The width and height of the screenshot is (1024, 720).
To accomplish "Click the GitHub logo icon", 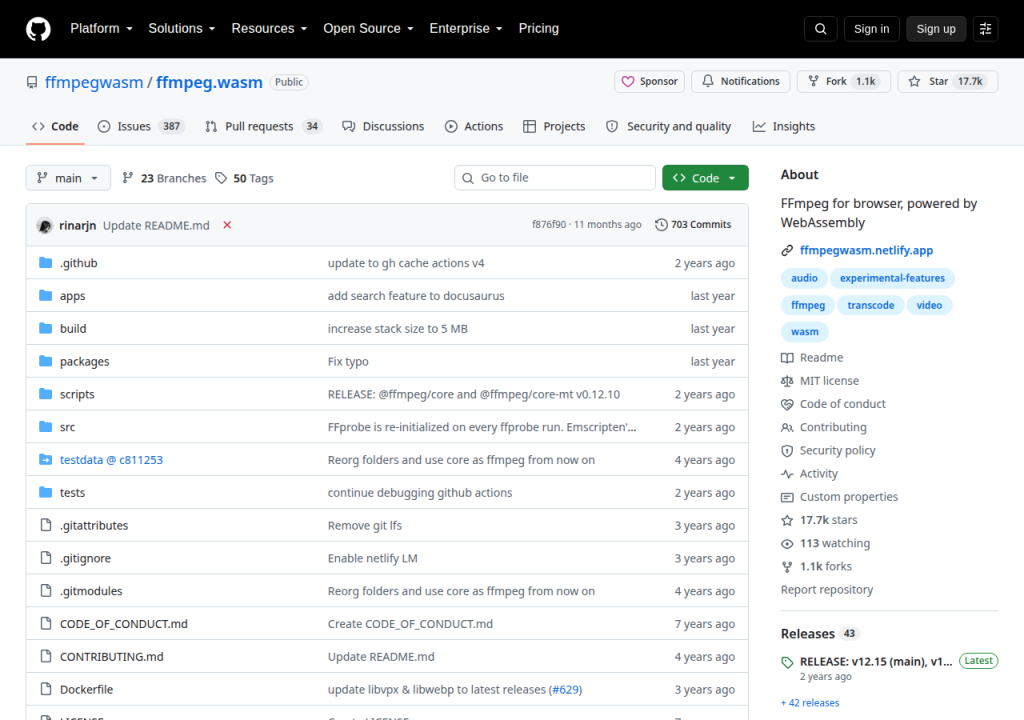I will [38, 29].
